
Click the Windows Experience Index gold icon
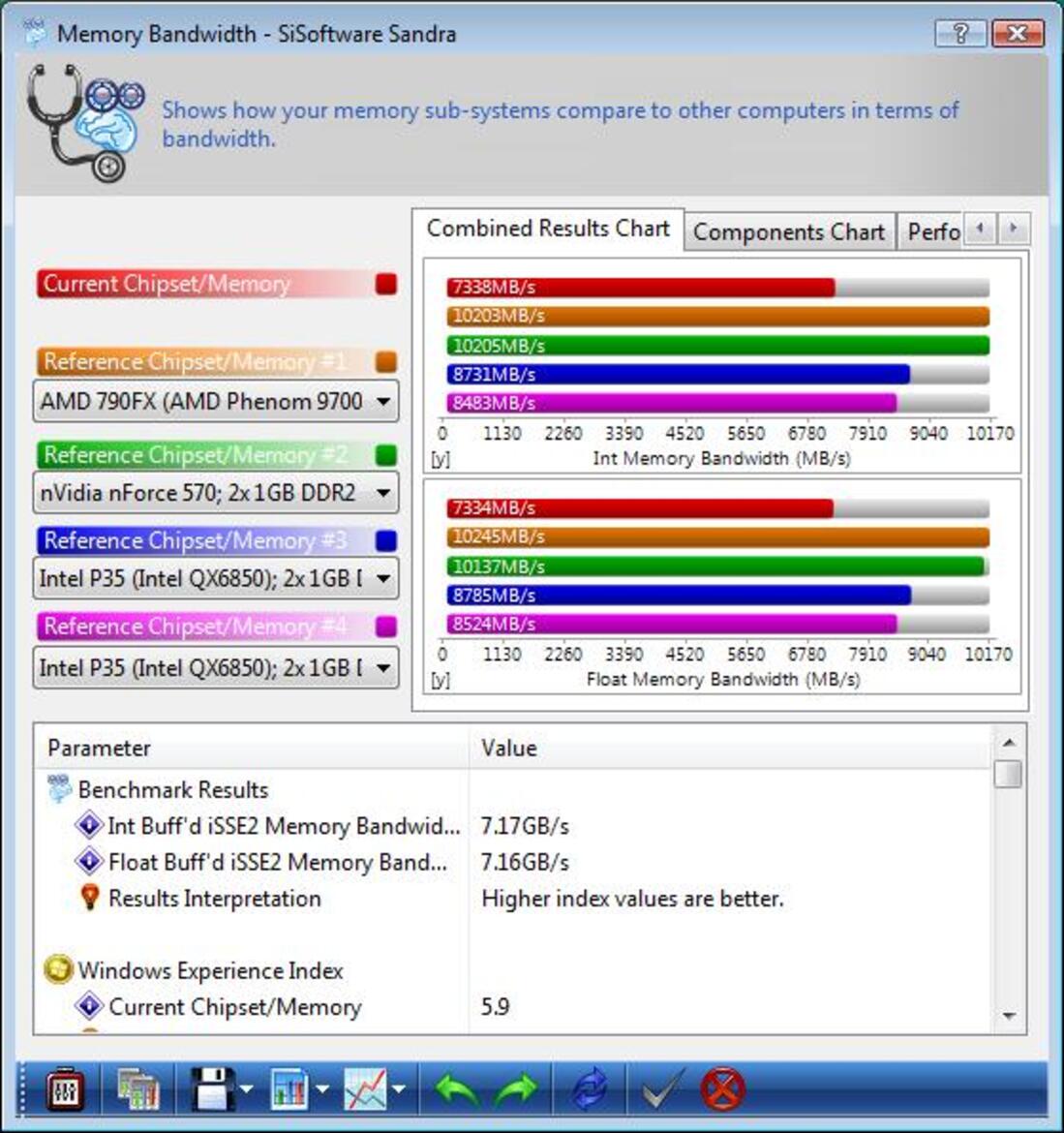(x=58, y=969)
